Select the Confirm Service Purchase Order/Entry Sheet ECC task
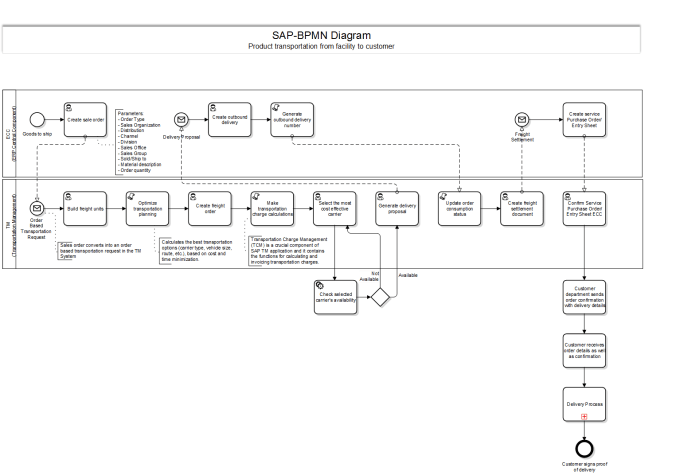 click(584, 209)
